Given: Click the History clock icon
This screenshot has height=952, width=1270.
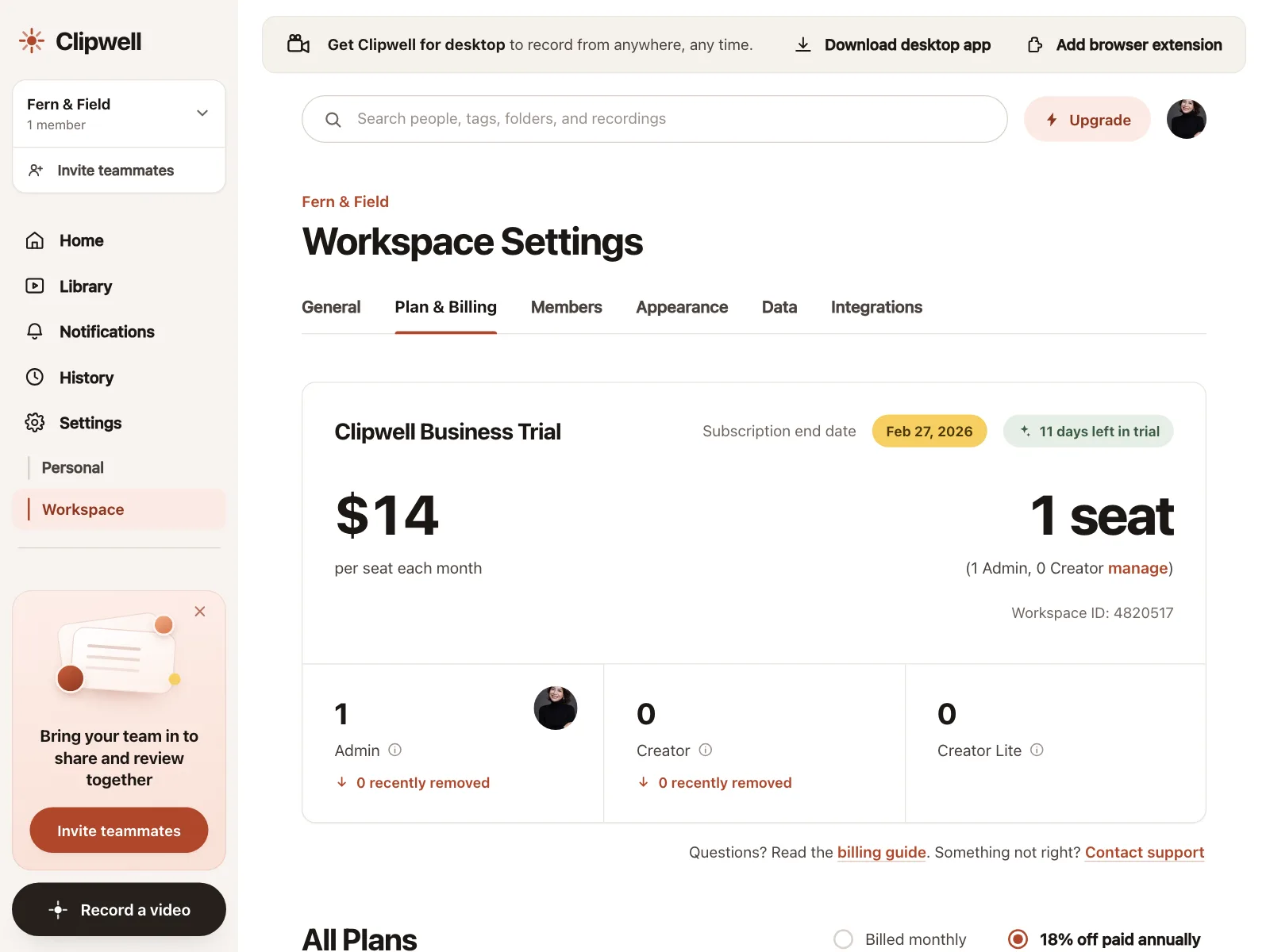Looking at the screenshot, I should [35, 377].
